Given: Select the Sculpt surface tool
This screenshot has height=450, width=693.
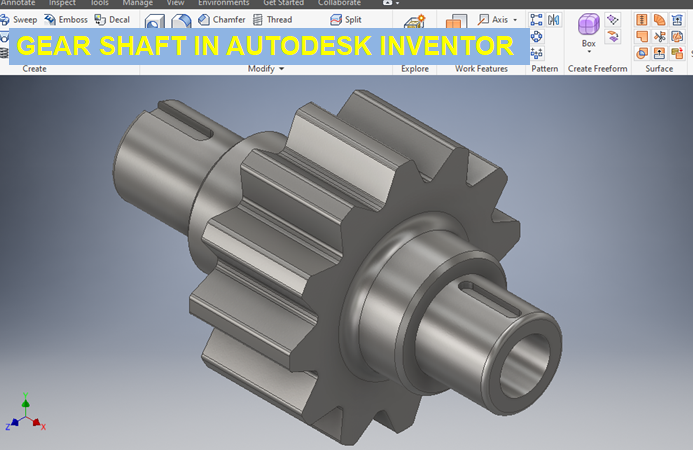Looking at the screenshot, I should (642, 53).
